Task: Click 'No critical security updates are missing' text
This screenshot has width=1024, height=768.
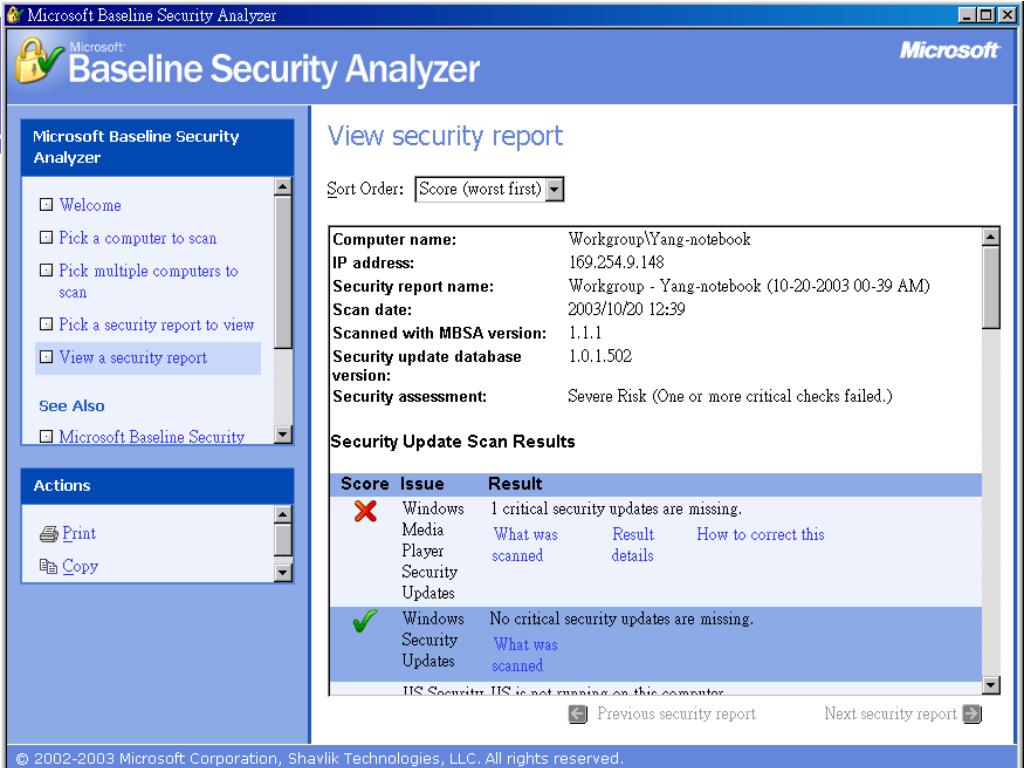Action: [621, 619]
